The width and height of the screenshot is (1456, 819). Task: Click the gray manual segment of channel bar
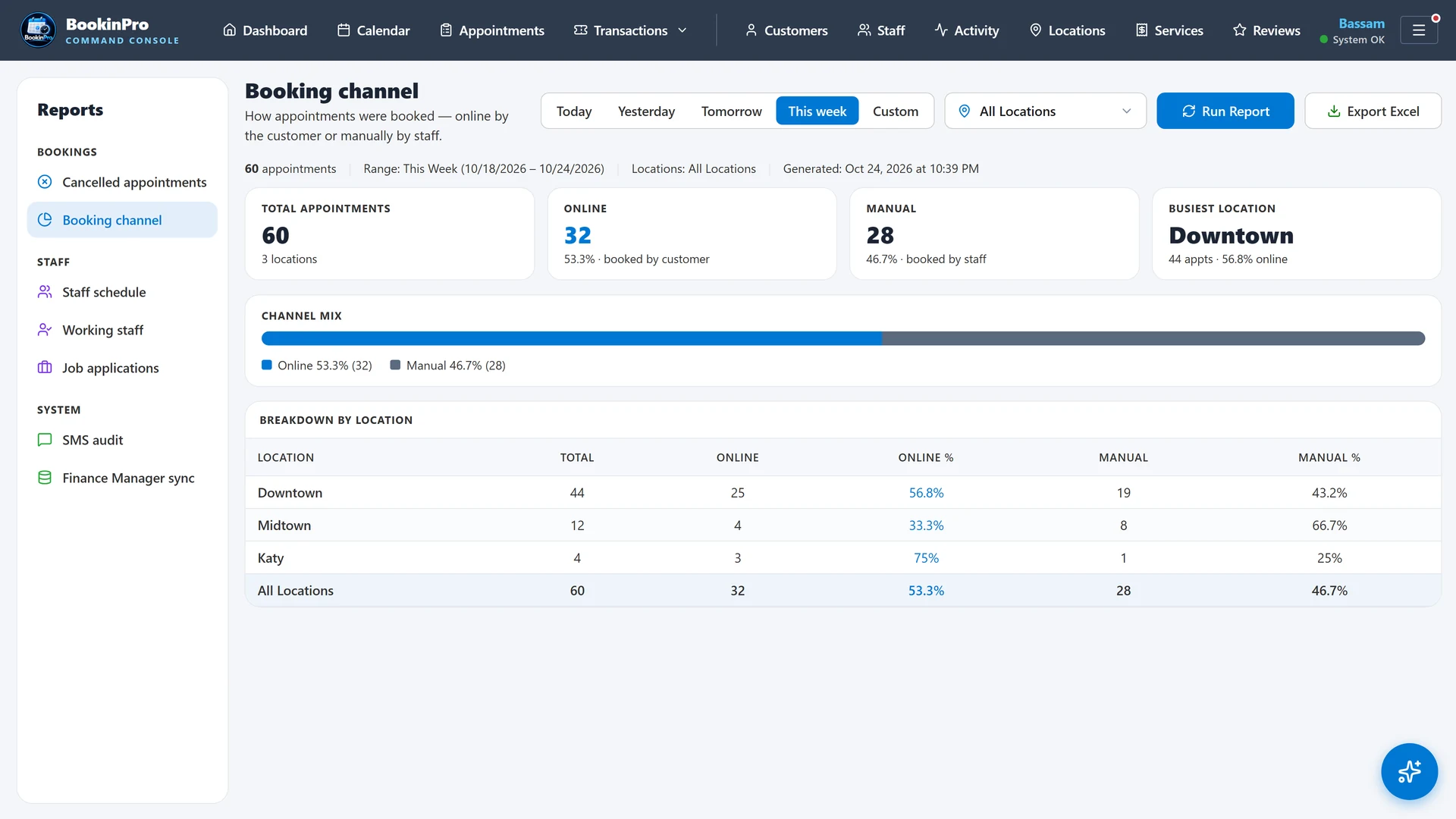coord(1153,338)
